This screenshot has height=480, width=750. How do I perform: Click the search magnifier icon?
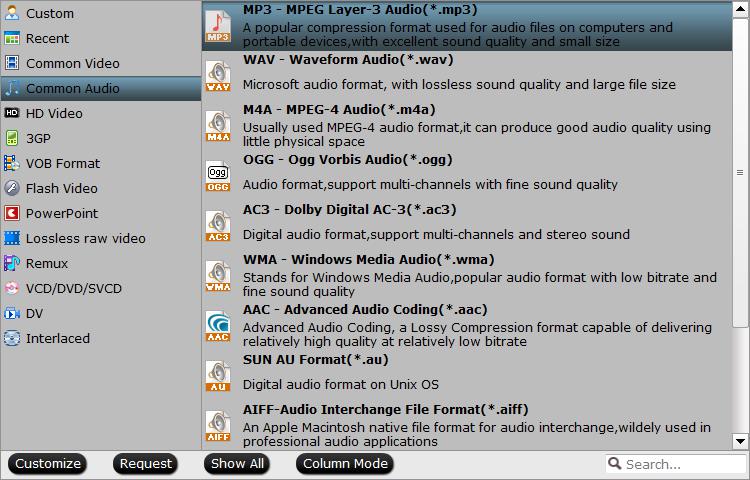coord(615,463)
